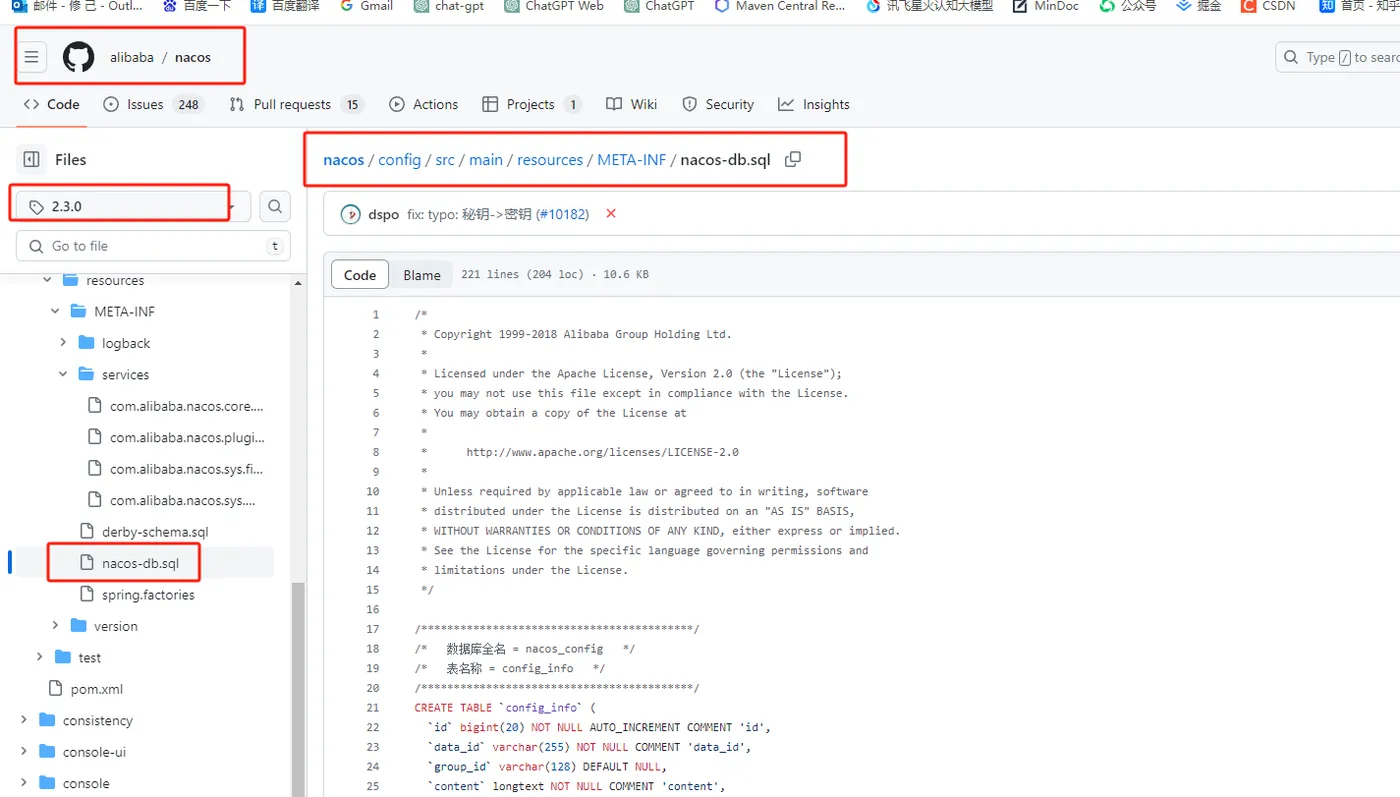Open the Maven Central bookmark

click(x=780, y=6)
